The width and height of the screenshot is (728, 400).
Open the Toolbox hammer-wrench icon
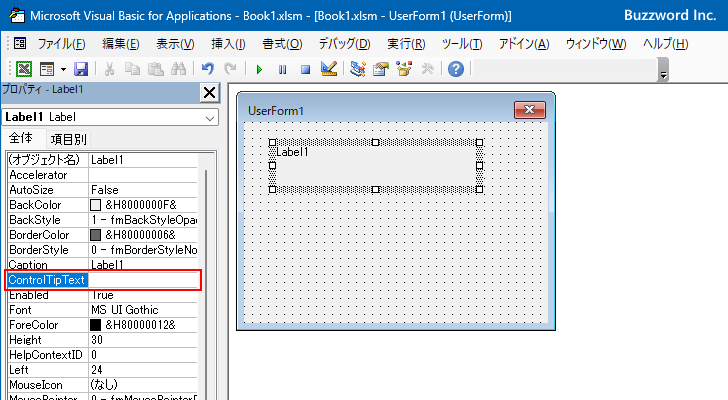point(427,69)
